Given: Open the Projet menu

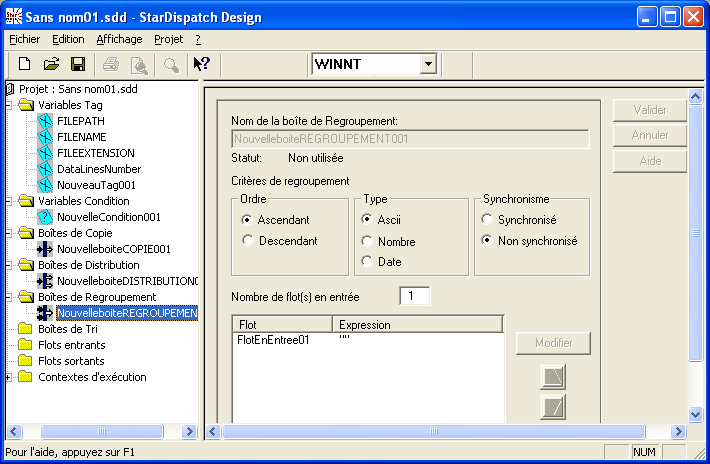Looking at the screenshot, I should [x=169, y=39].
